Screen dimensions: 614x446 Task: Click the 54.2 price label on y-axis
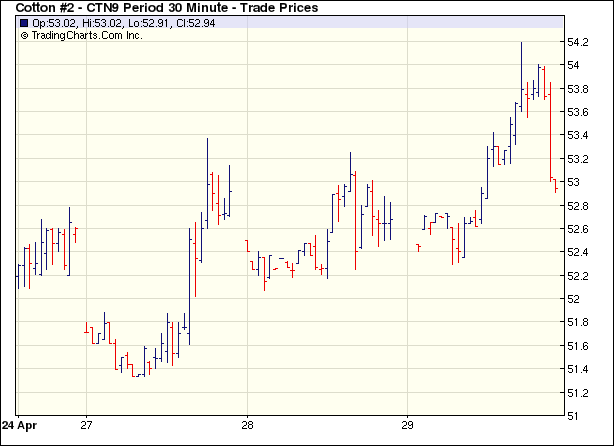coord(578,42)
